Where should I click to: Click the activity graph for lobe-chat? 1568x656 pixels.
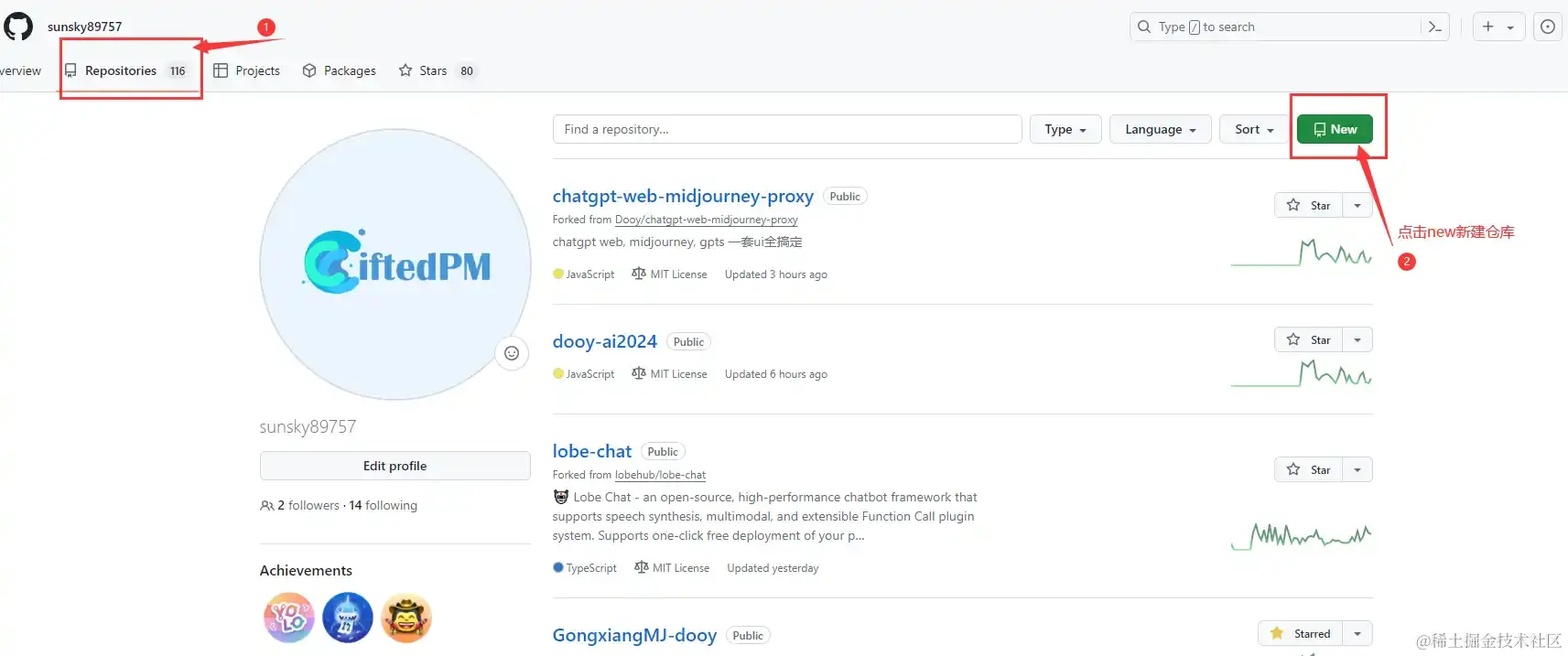(1302, 536)
